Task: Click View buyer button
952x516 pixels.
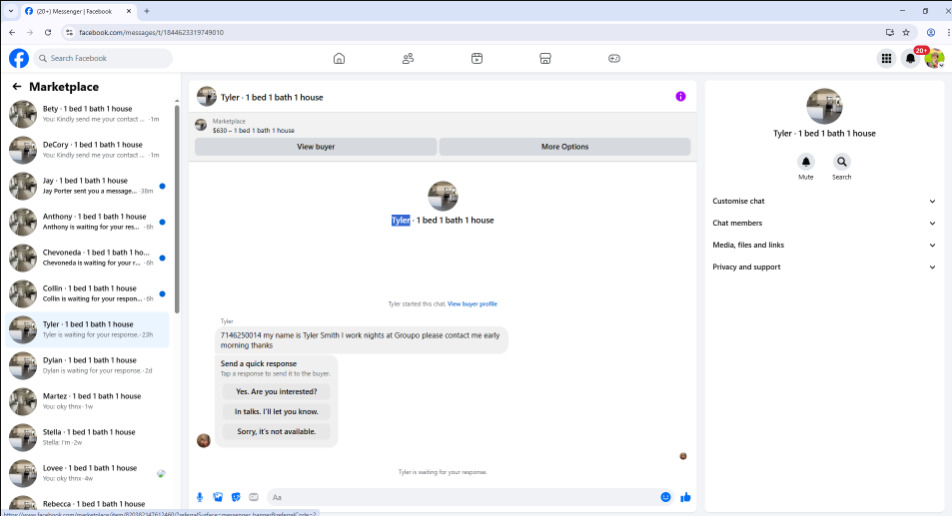Action: coord(316,146)
